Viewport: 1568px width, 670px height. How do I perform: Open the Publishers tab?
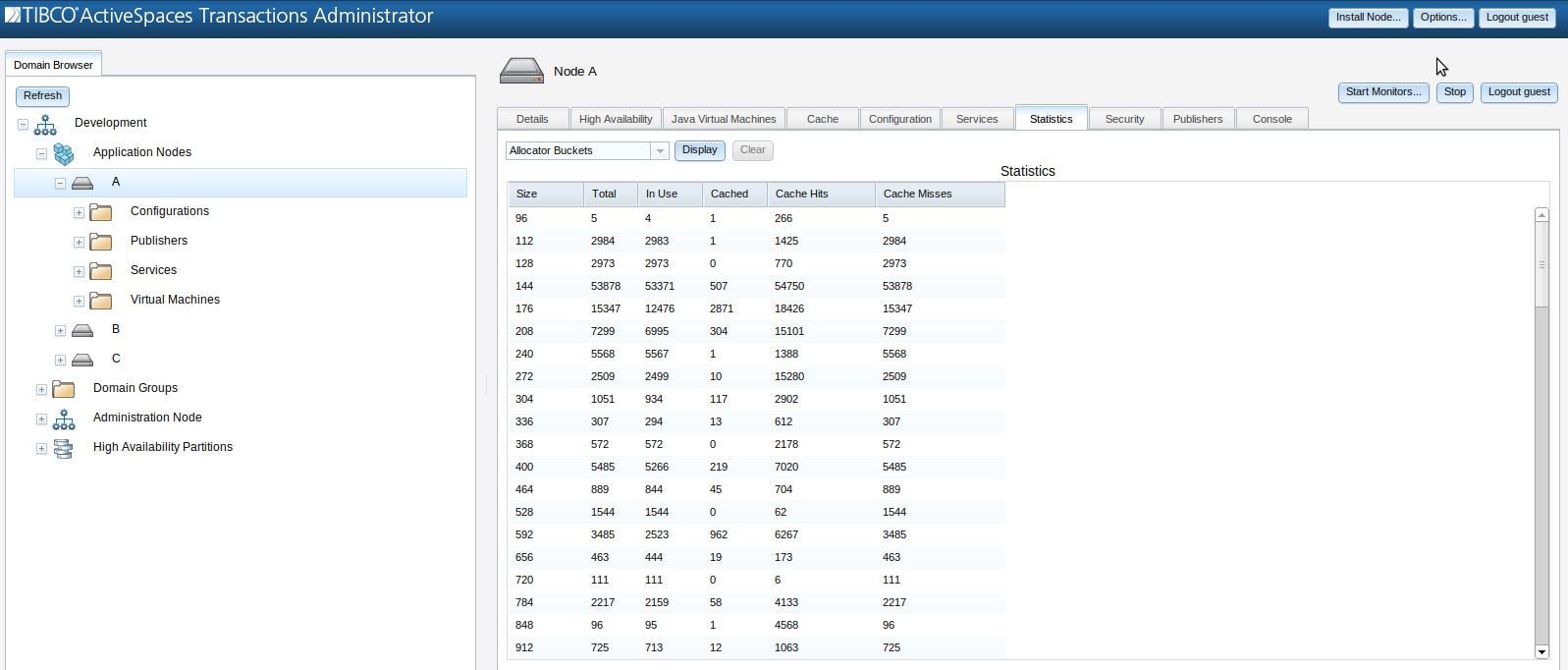tap(1198, 119)
